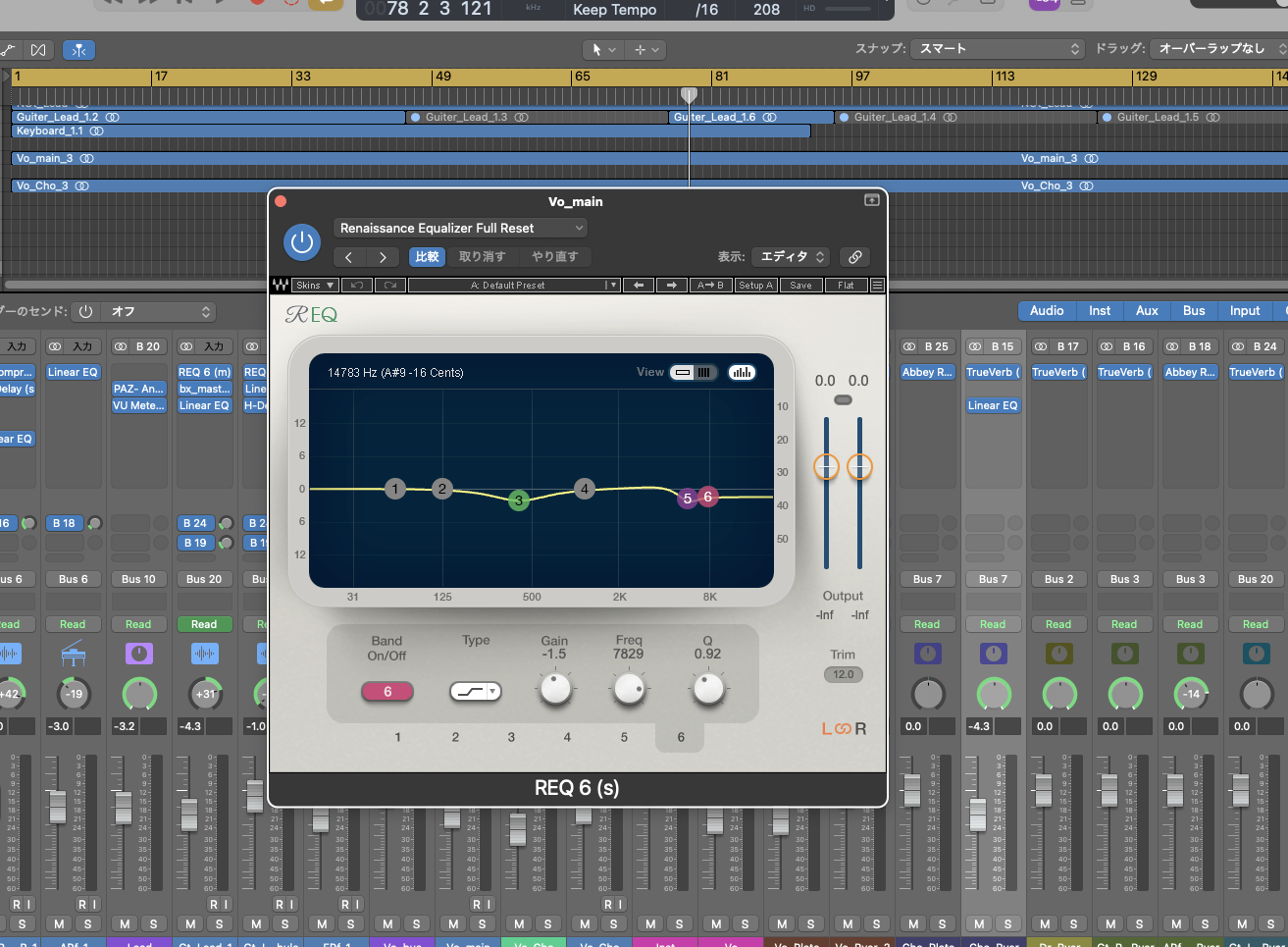
Task: Show Input channel strips in mixer
Action: 1245,311
